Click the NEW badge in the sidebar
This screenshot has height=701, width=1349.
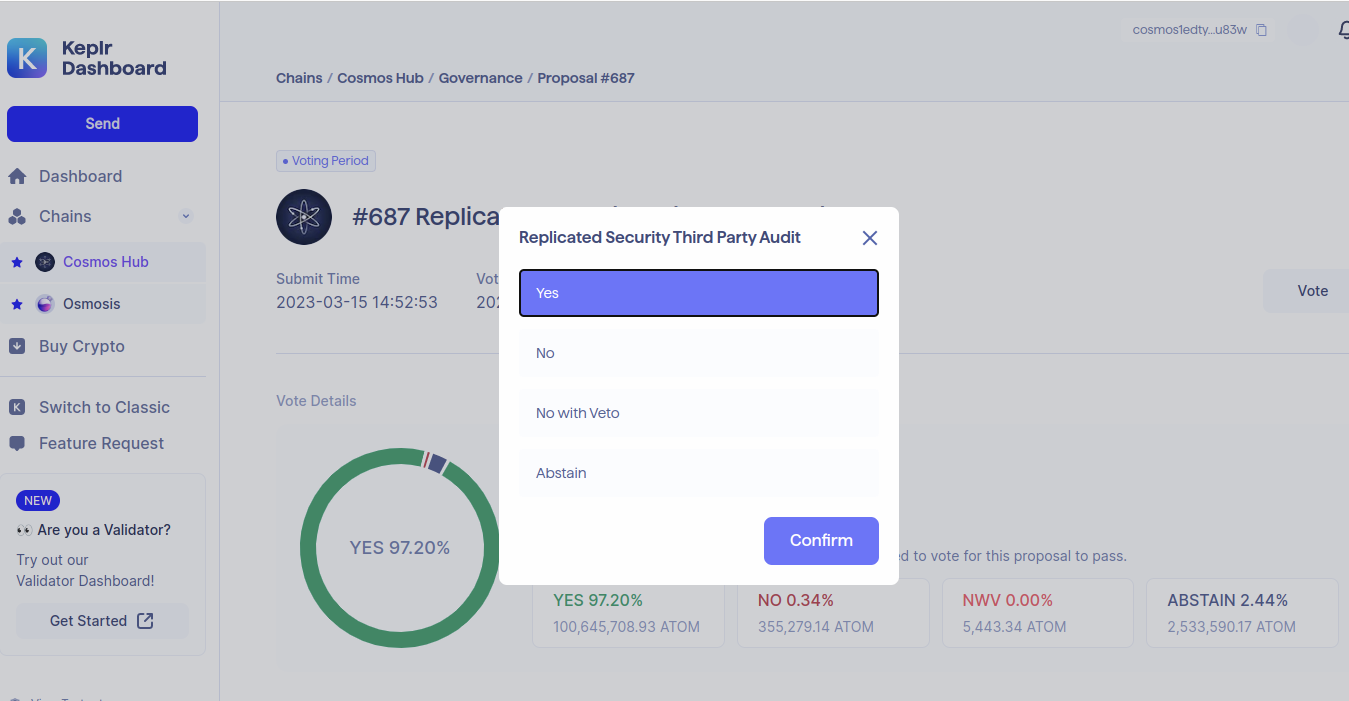(38, 501)
